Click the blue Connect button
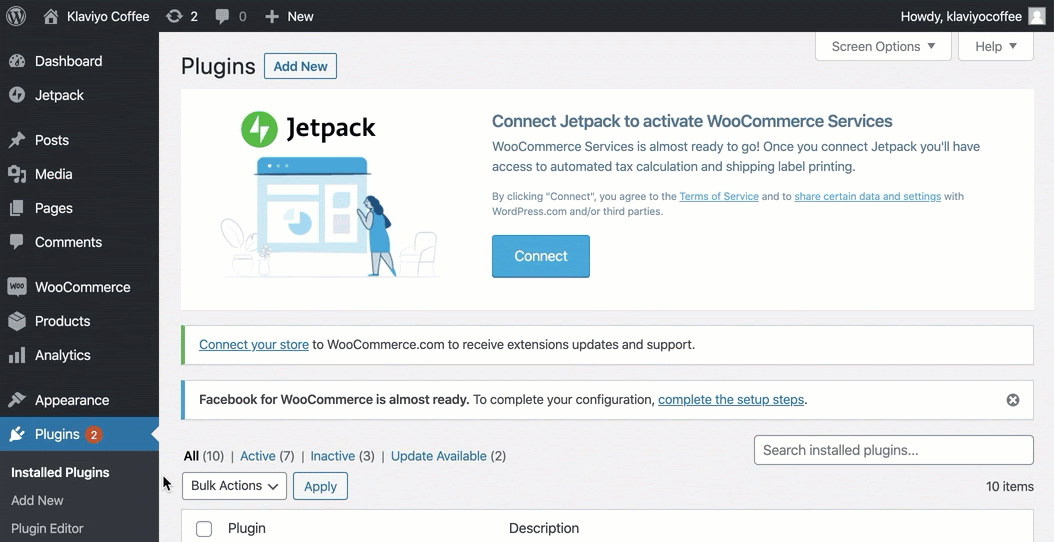Image resolution: width=1054 pixels, height=542 pixels. [540, 256]
